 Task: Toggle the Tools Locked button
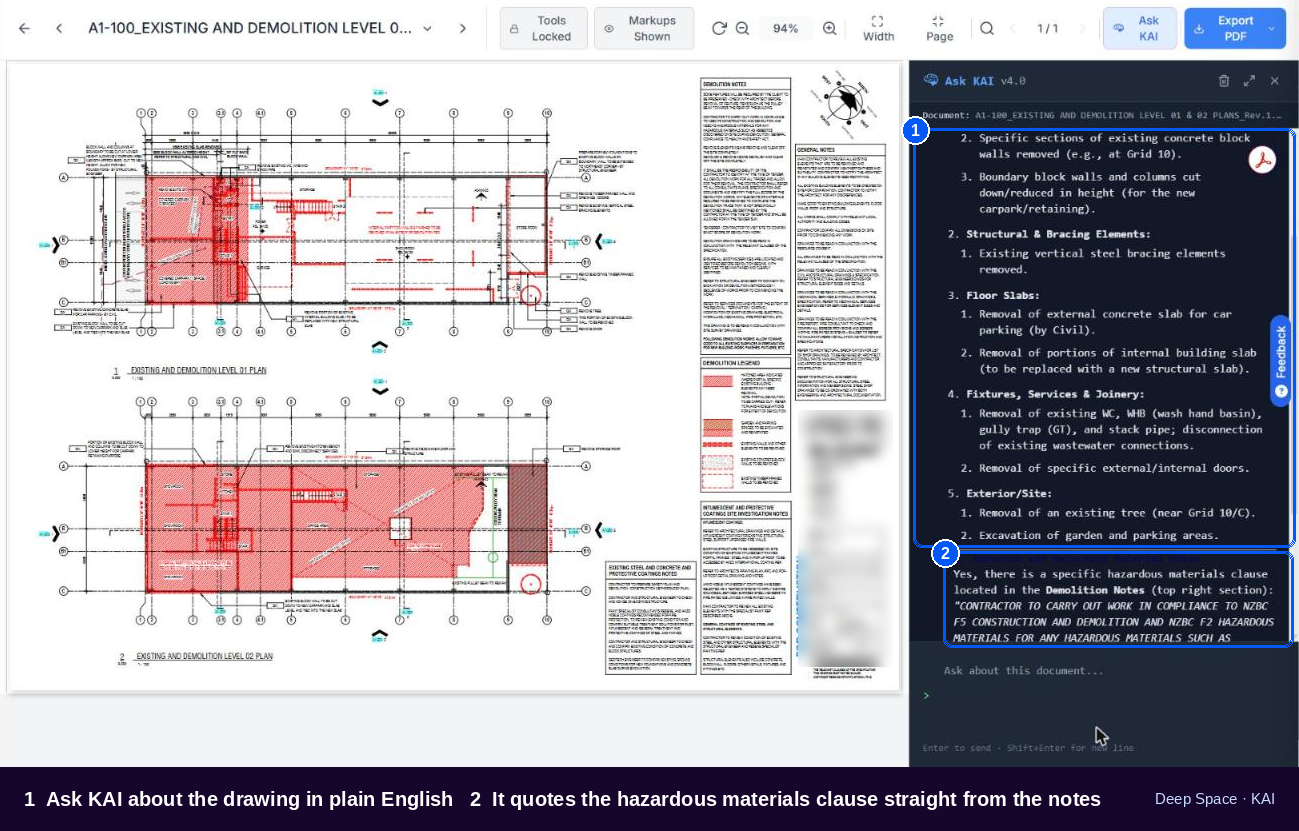[x=544, y=28]
